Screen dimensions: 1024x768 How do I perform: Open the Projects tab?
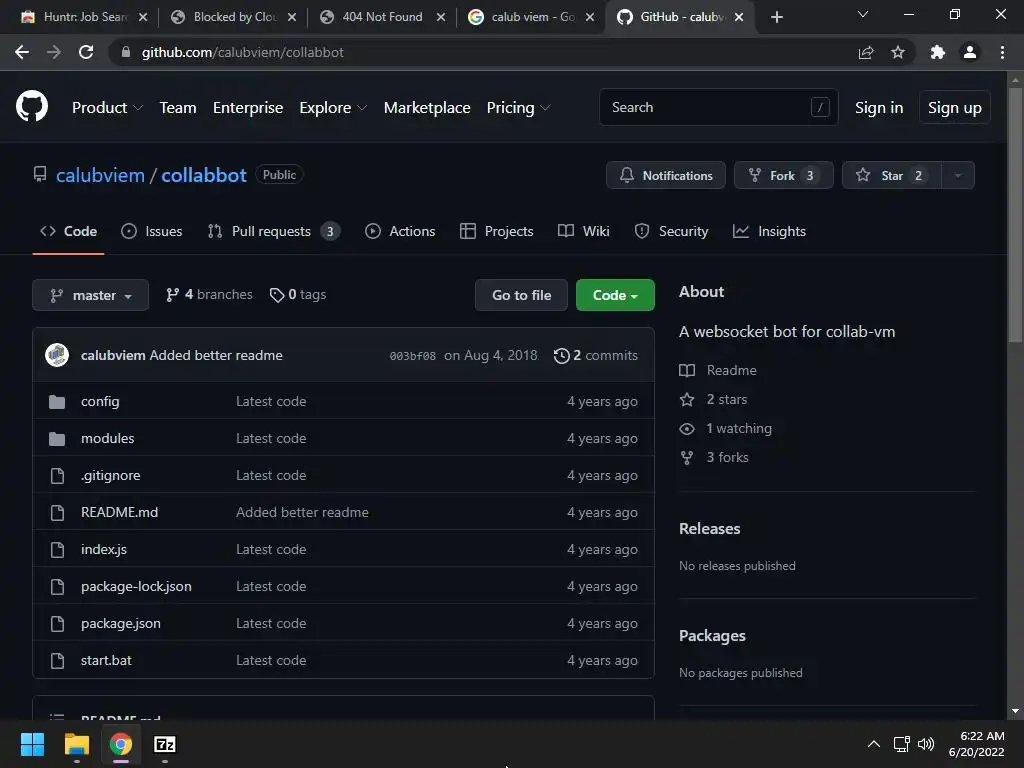(496, 231)
